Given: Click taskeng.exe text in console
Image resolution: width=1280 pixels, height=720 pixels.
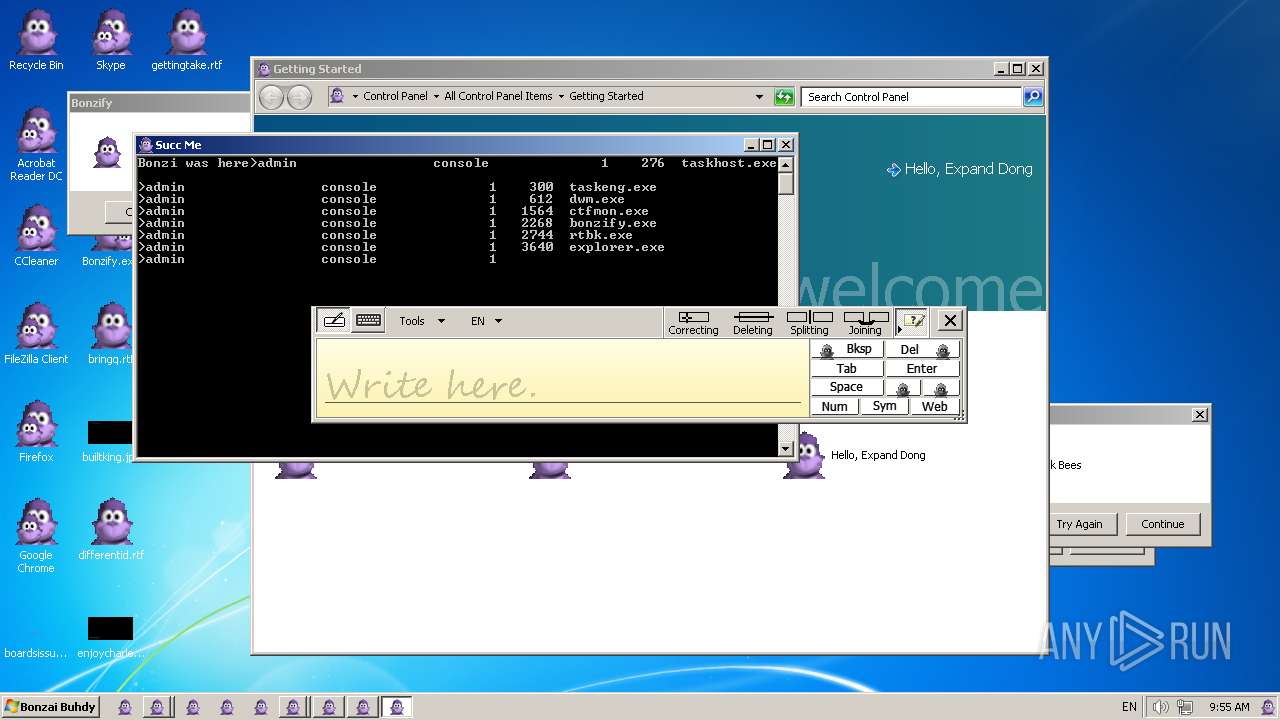Looking at the screenshot, I should tap(613, 187).
